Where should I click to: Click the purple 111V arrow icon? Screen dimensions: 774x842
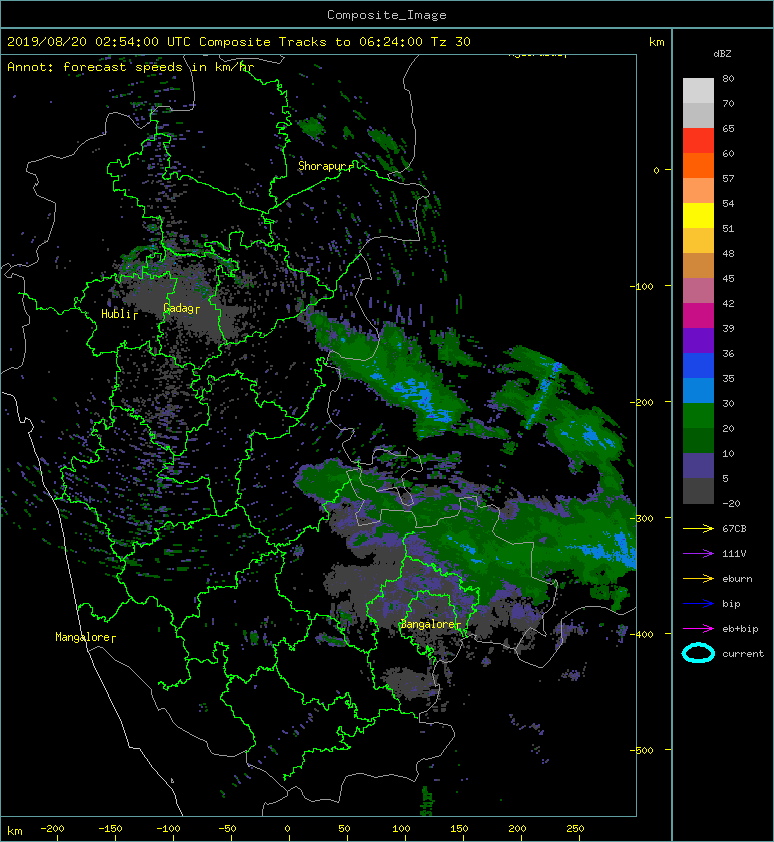click(698, 554)
